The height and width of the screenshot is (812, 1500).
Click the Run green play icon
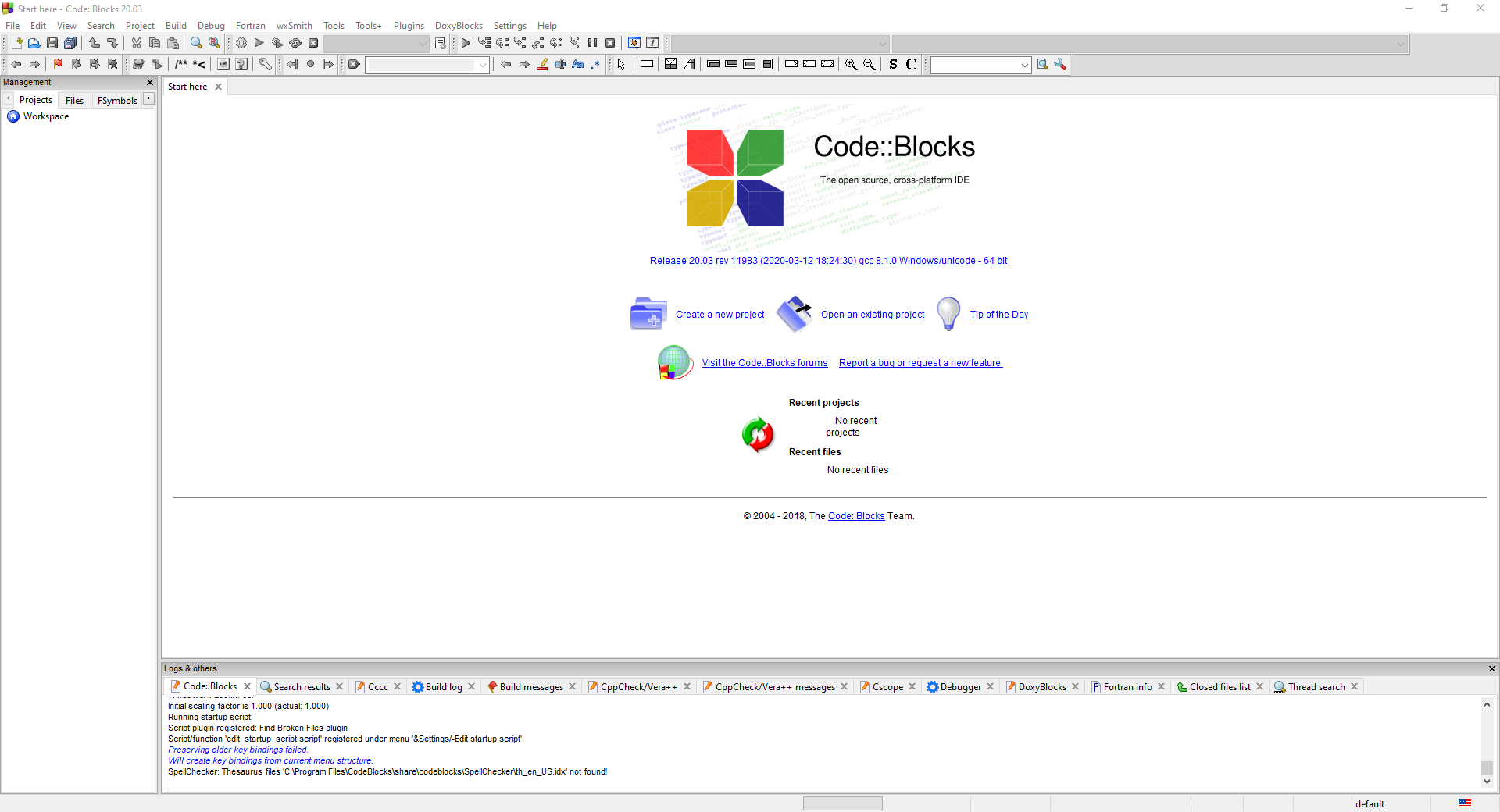pos(259,43)
